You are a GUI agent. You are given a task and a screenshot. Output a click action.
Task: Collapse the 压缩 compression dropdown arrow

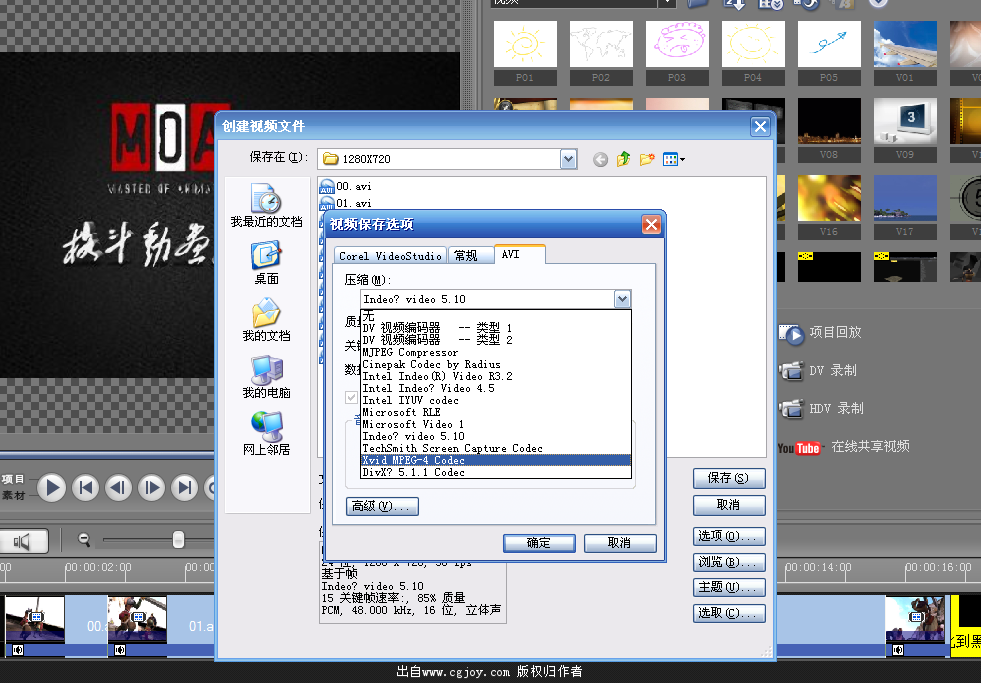click(623, 299)
